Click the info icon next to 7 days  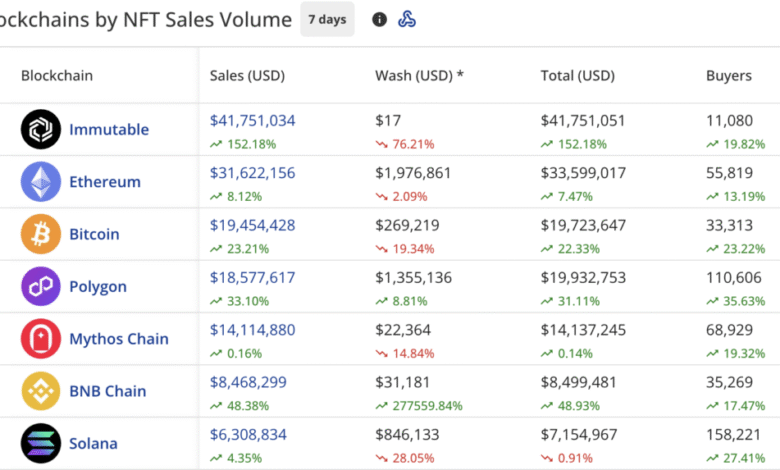click(x=380, y=19)
